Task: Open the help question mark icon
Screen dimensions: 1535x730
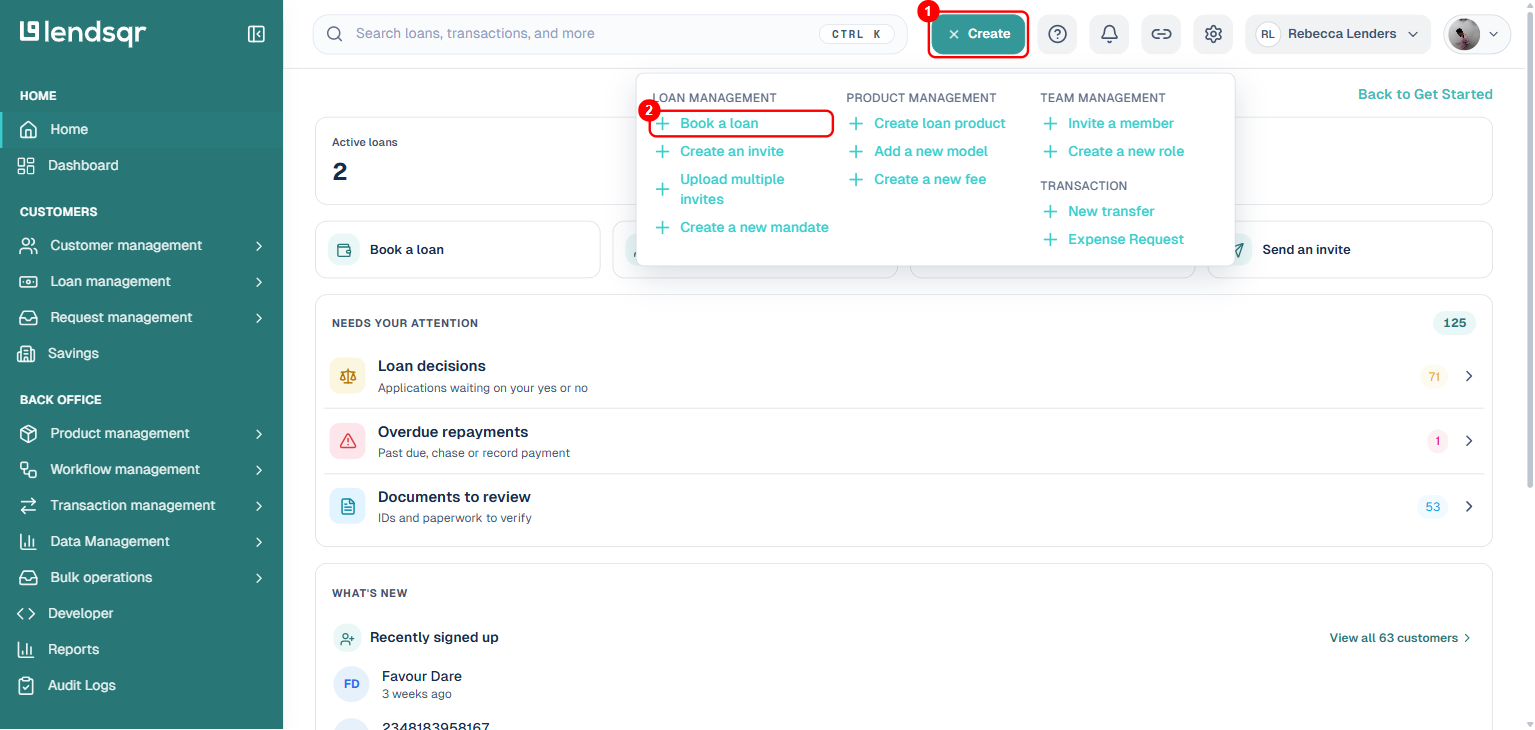Action: [x=1057, y=34]
